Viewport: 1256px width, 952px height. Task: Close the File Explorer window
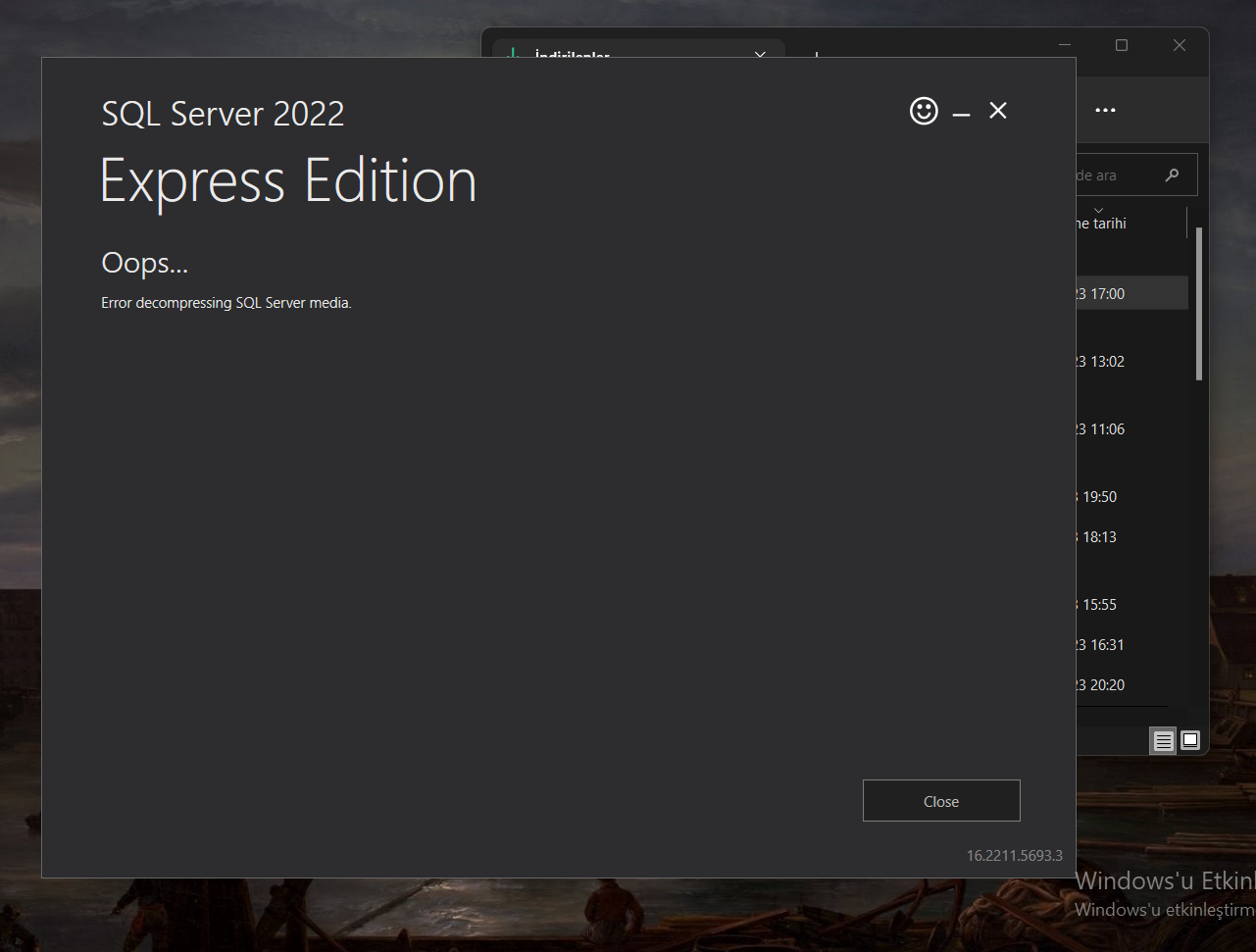1180,45
